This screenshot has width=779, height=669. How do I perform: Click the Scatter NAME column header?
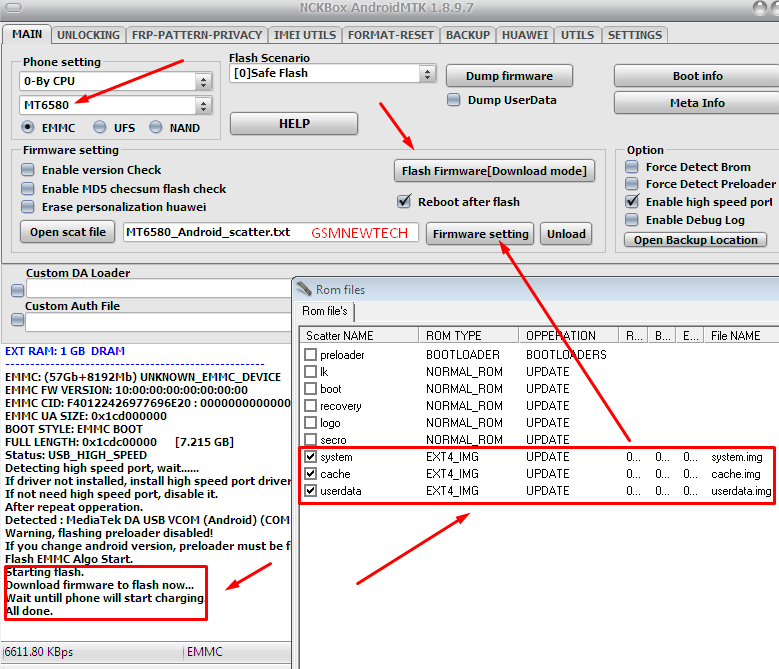click(359, 336)
